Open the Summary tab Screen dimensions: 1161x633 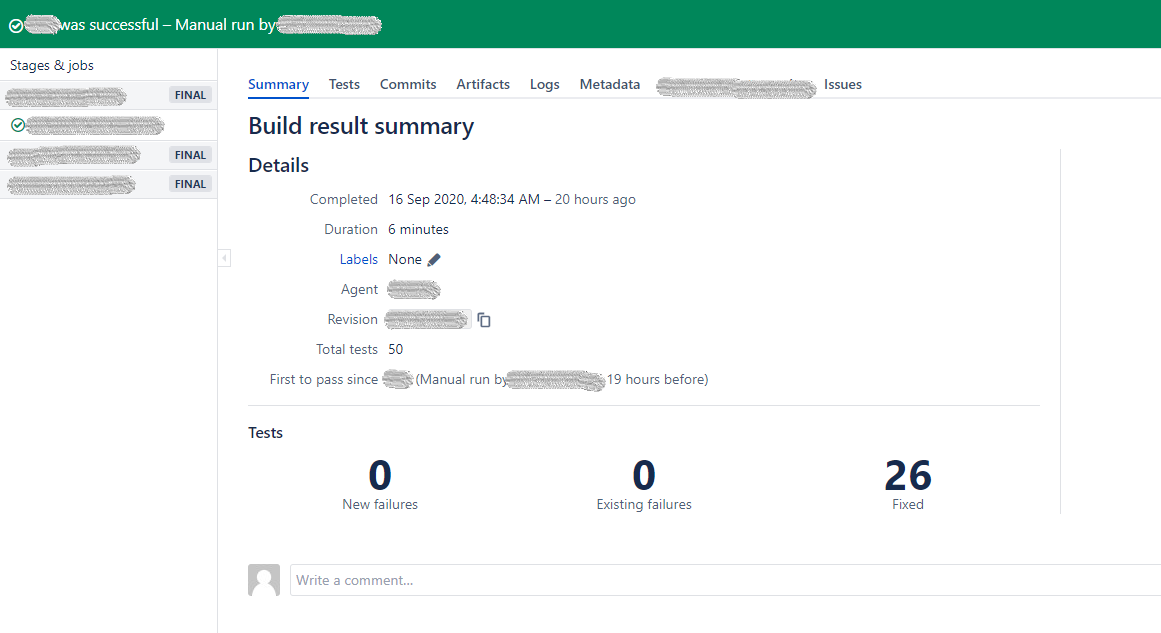click(278, 85)
